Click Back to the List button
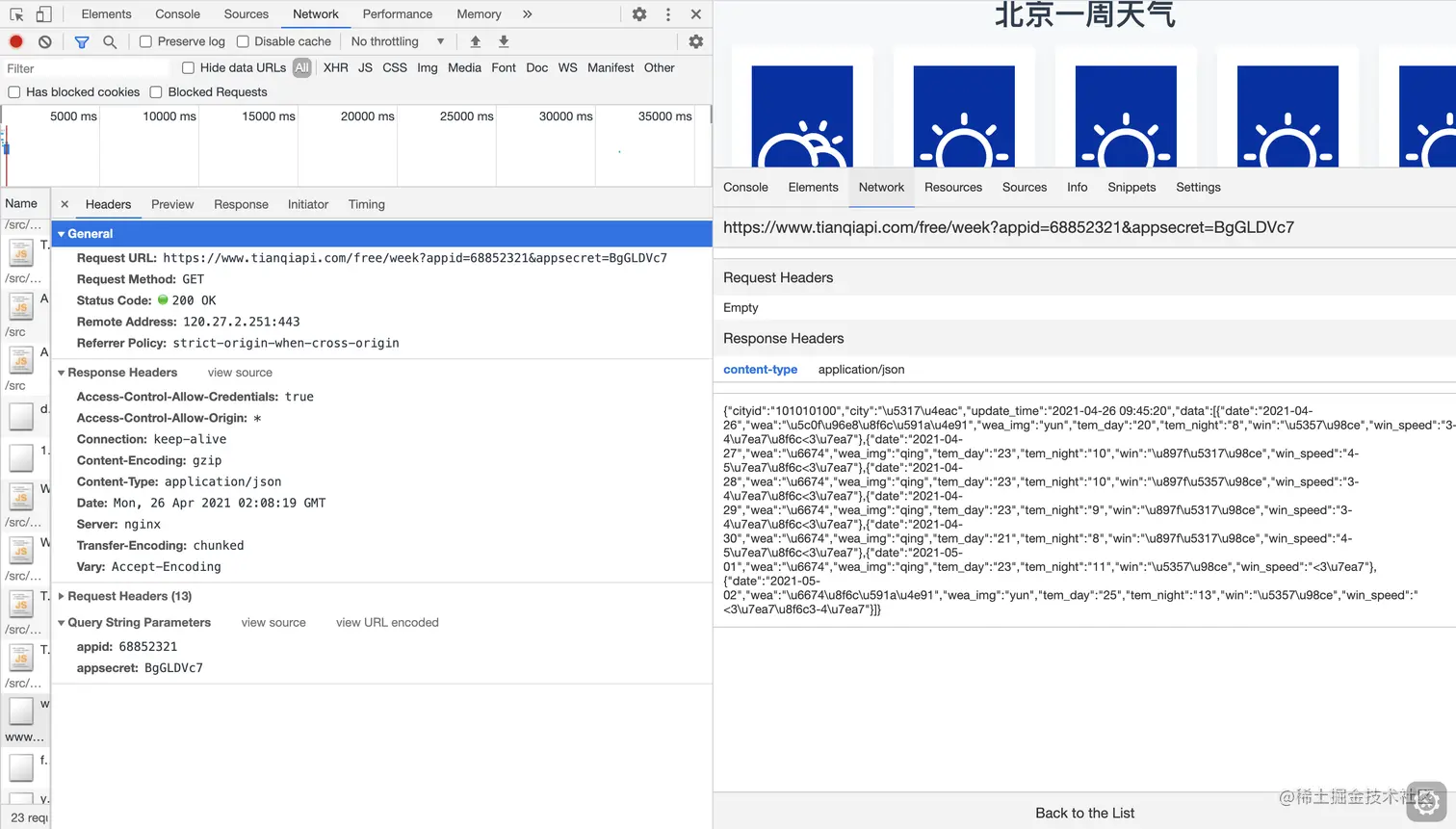1456x829 pixels. [1085, 814]
